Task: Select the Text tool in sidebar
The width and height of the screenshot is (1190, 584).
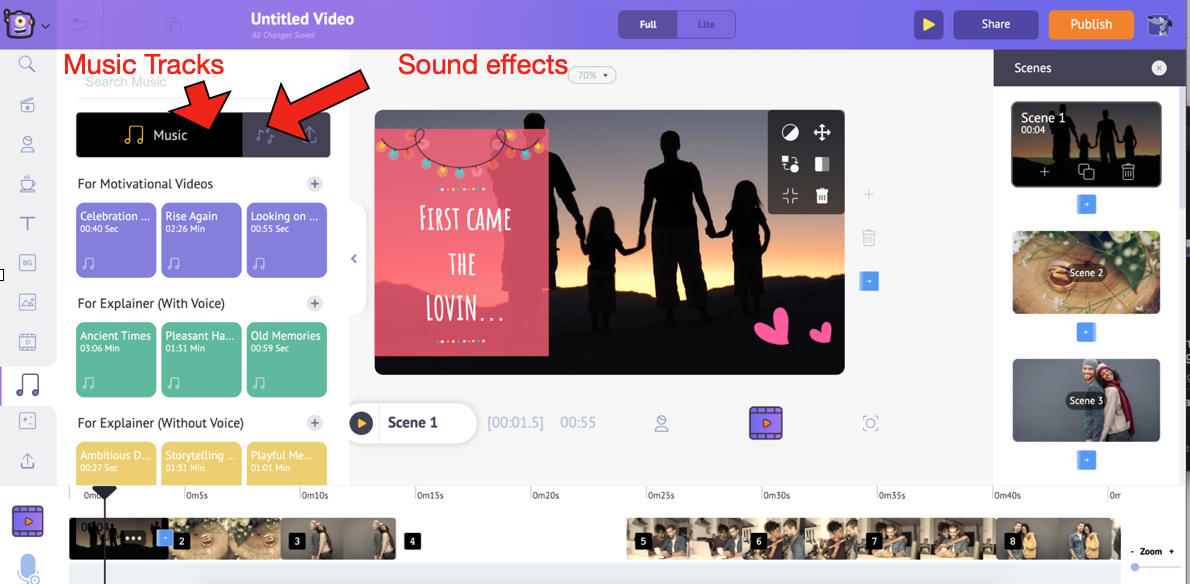Action: pos(28,223)
